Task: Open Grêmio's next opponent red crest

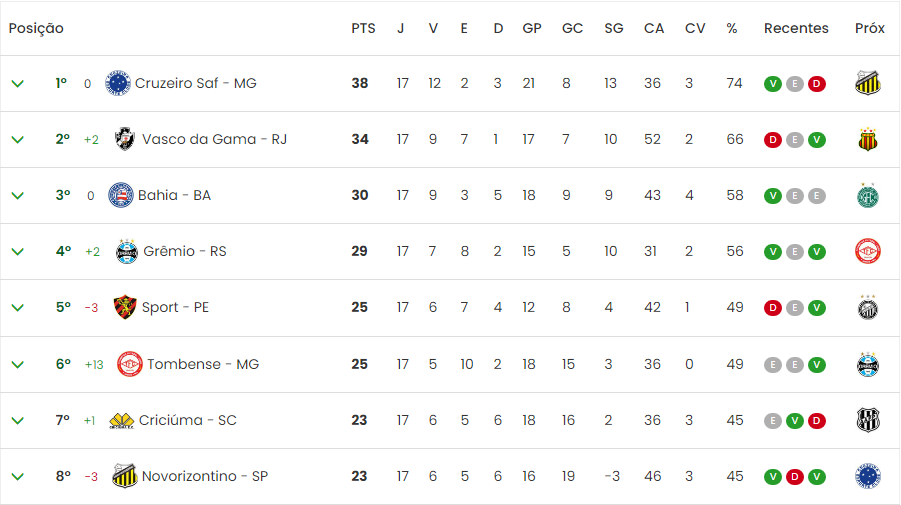Action: pos(868,252)
